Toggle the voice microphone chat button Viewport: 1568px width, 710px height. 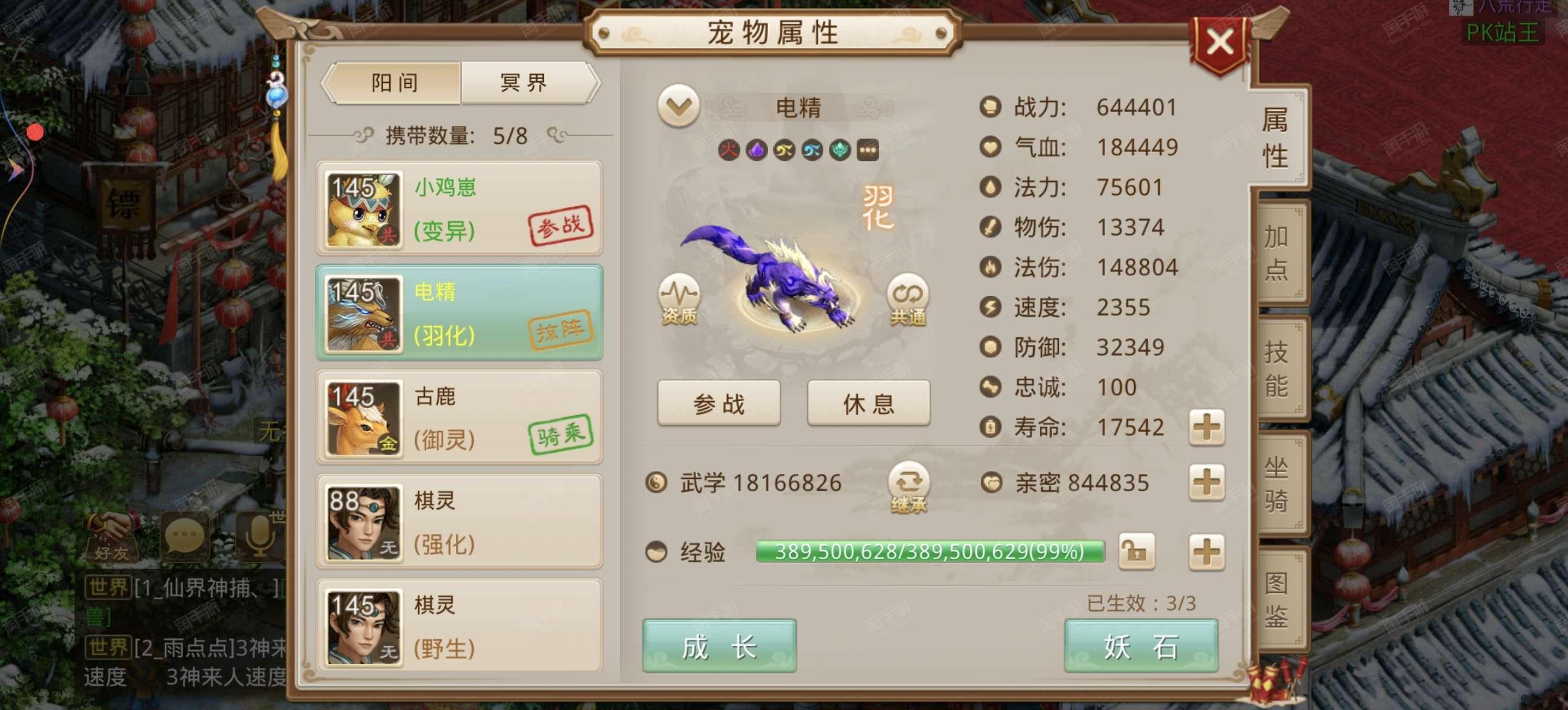tap(261, 537)
